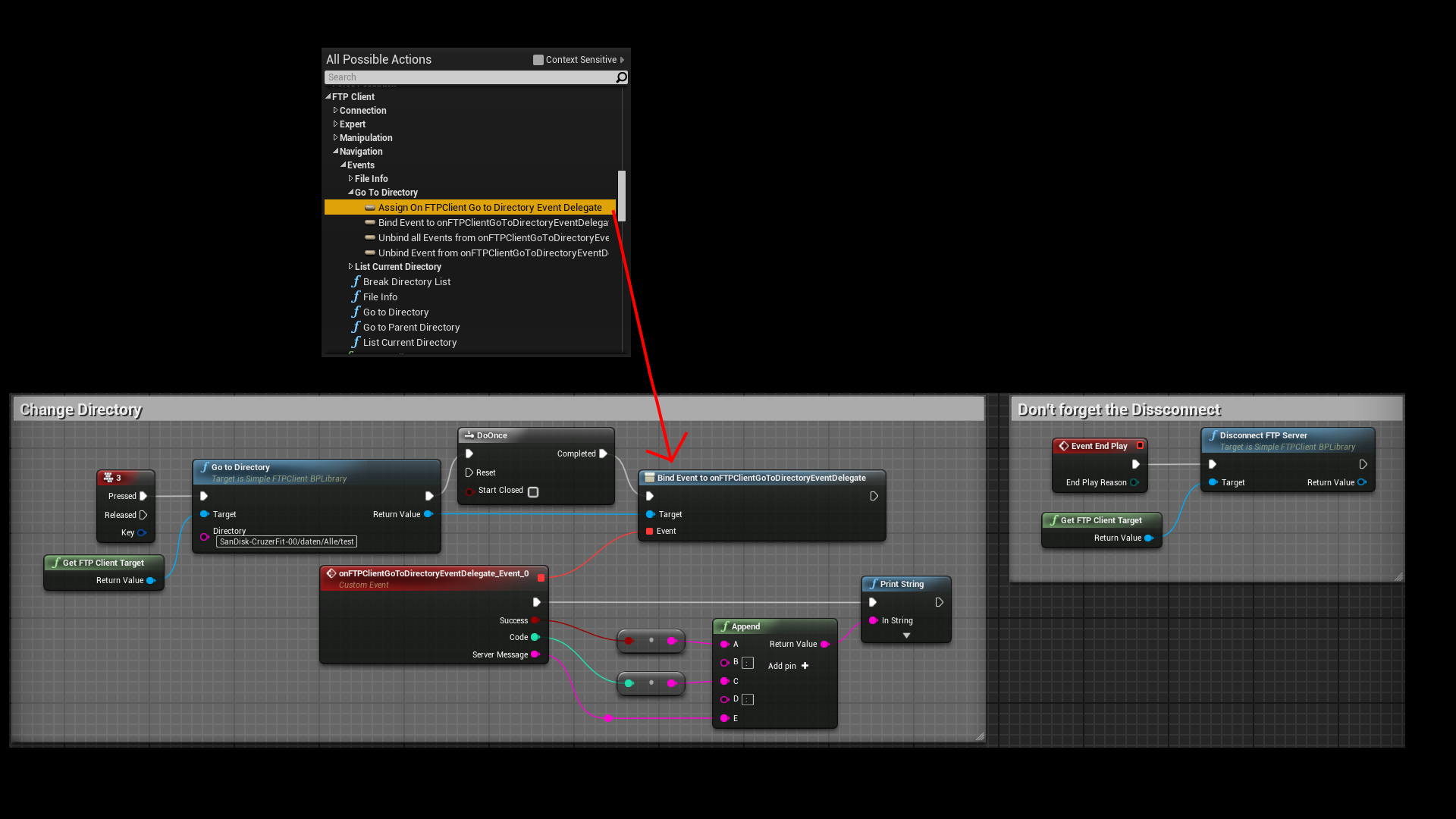1456x819 pixels.
Task: Click the search magnifier icon
Action: 621,77
